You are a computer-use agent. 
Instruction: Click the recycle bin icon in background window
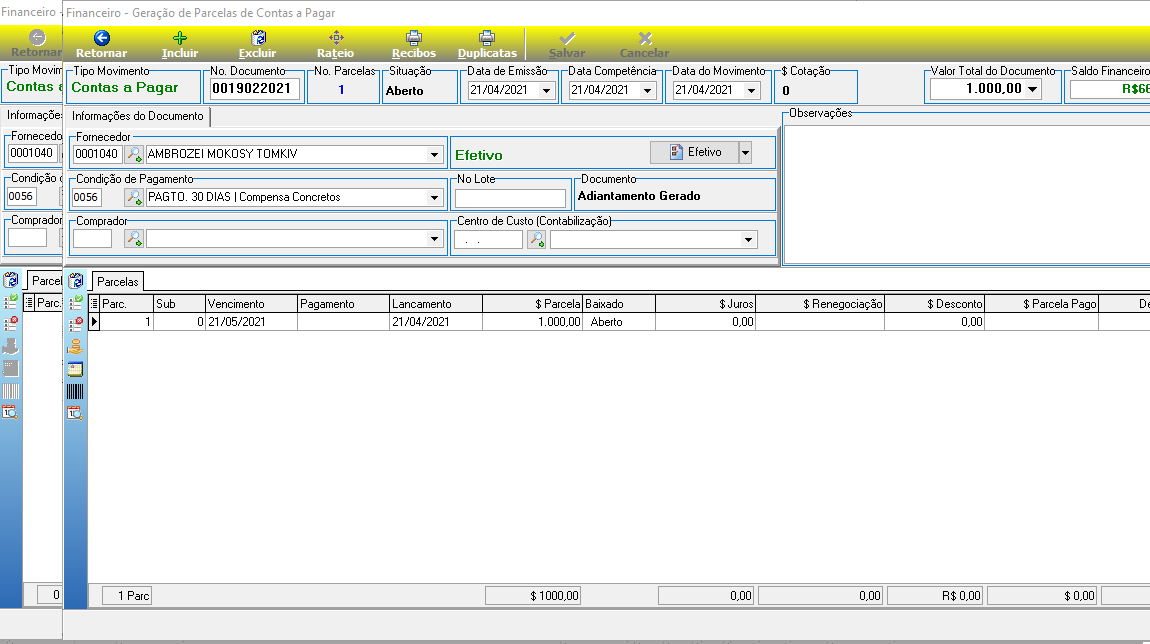point(11,280)
